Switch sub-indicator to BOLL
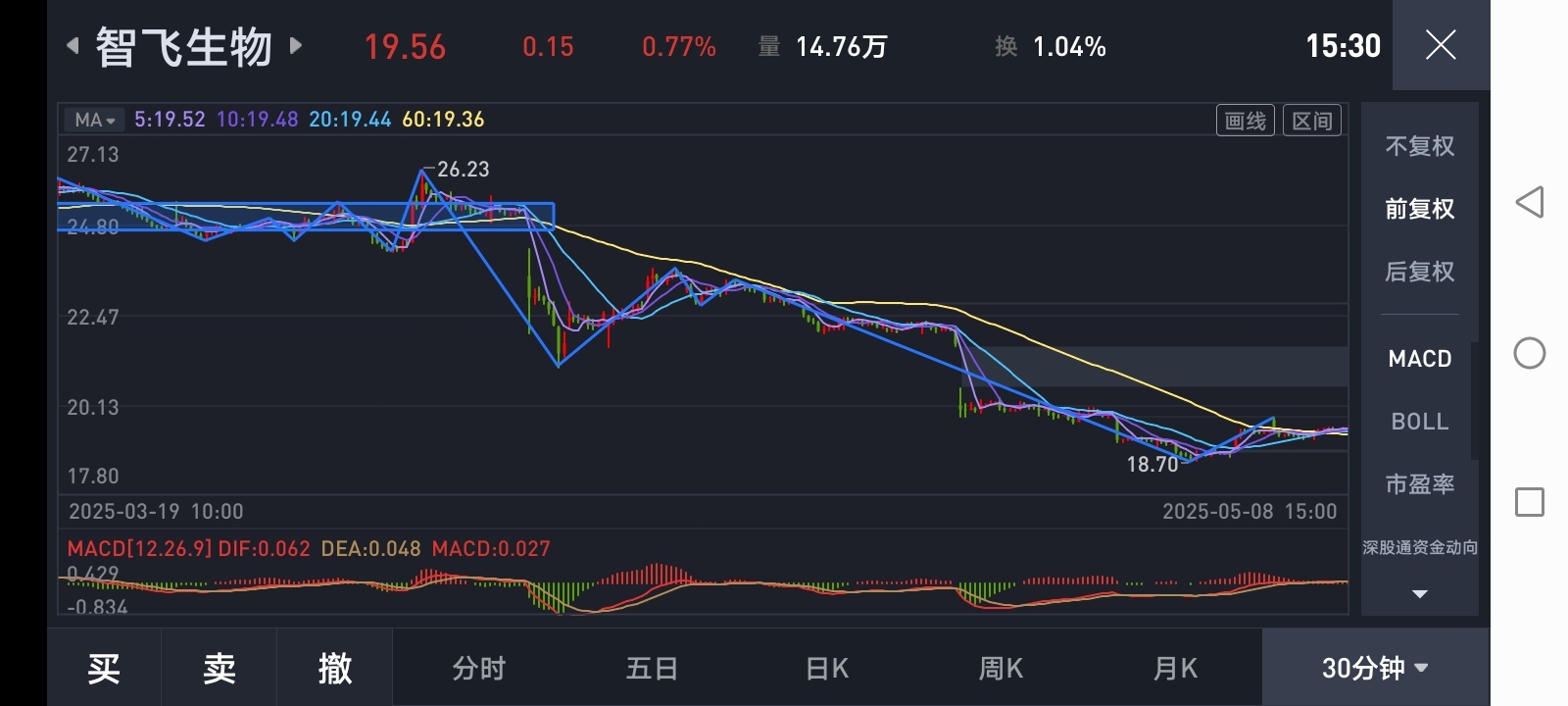This screenshot has width=1568, height=706. pos(1420,422)
